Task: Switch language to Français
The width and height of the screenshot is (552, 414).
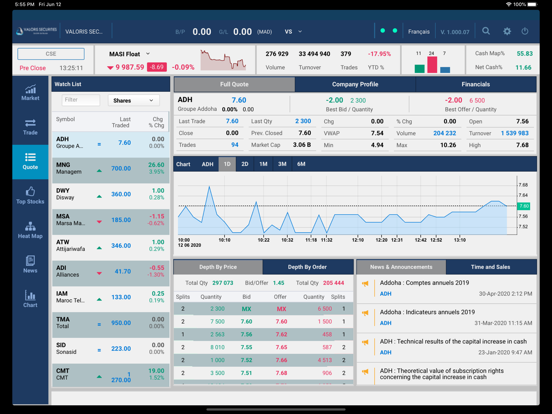Action: click(419, 32)
